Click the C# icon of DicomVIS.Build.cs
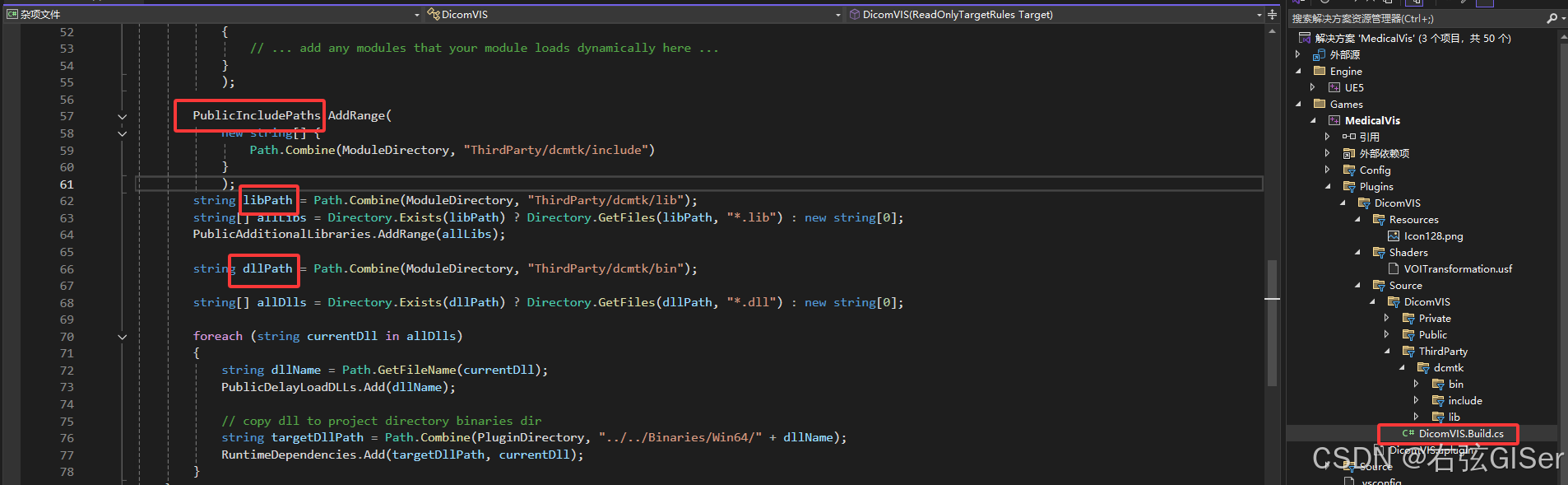Viewport: 1568px width, 485px height. click(1408, 433)
